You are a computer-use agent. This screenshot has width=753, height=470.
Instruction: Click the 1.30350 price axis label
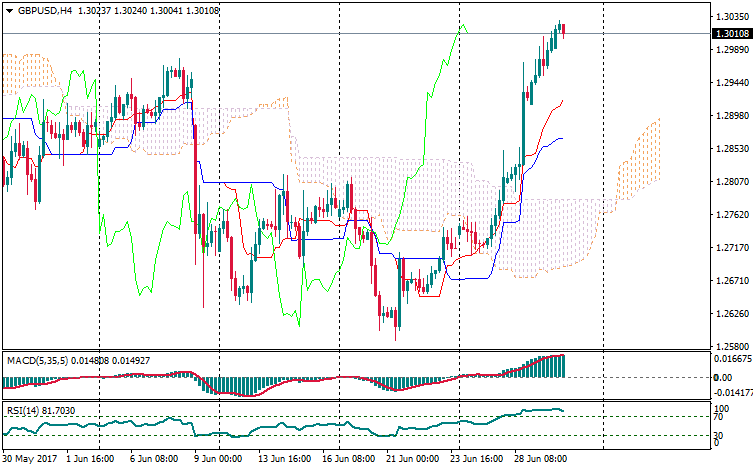(x=732, y=17)
